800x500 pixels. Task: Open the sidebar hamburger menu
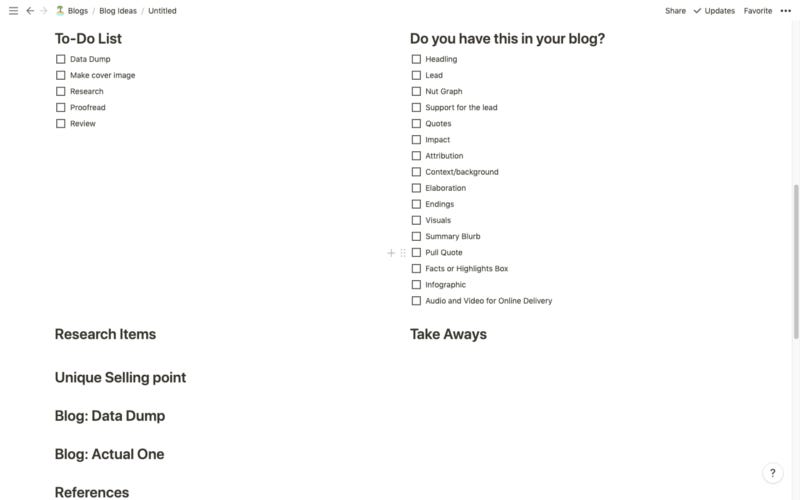click(x=13, y=11)
